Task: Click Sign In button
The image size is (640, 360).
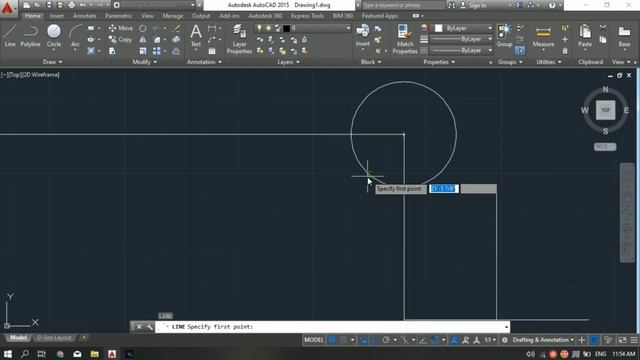Action: (474, 5)
